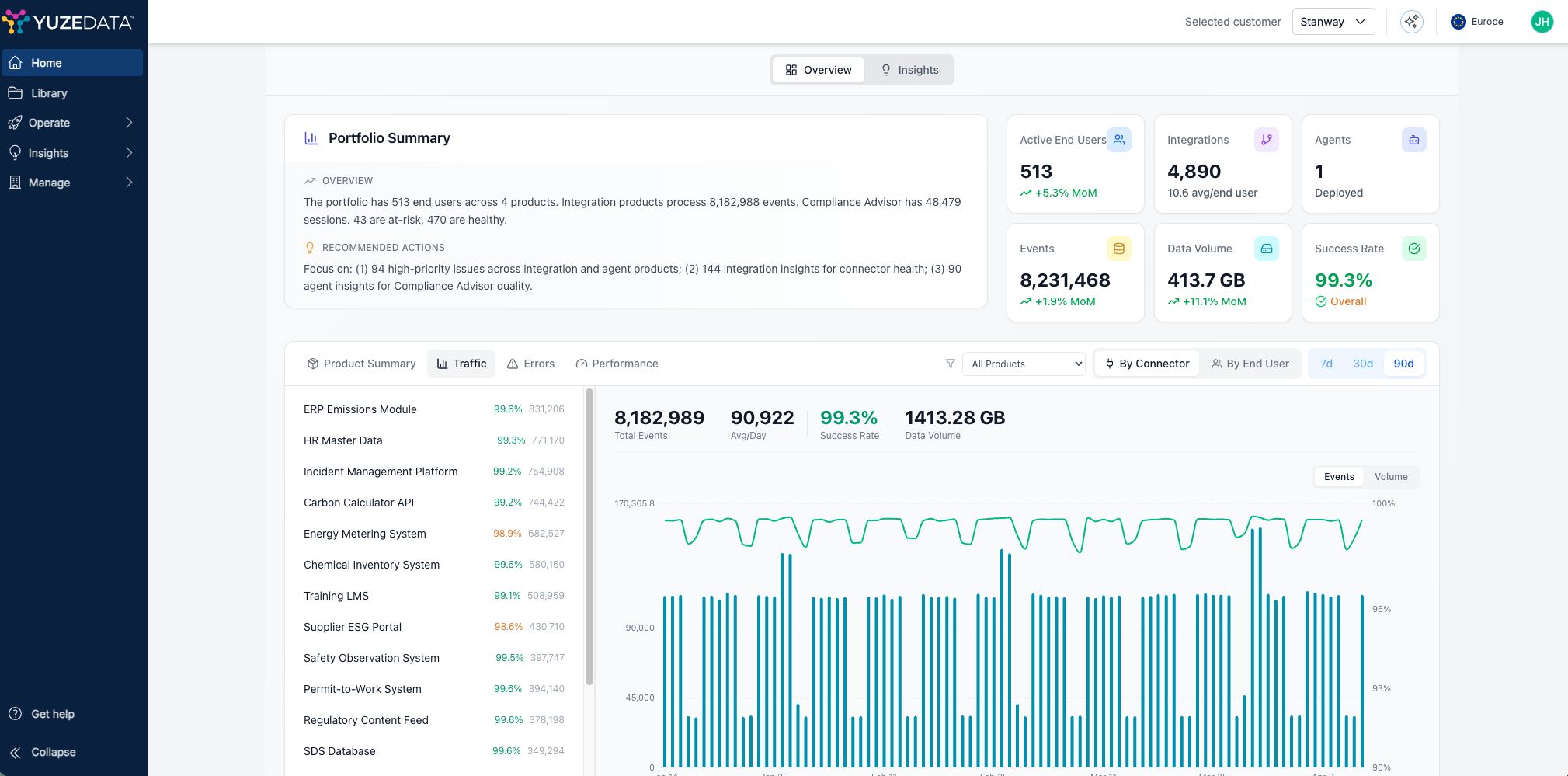Click the Events database icon
The image size is (1568, 776).
(x=1118, y=249)
